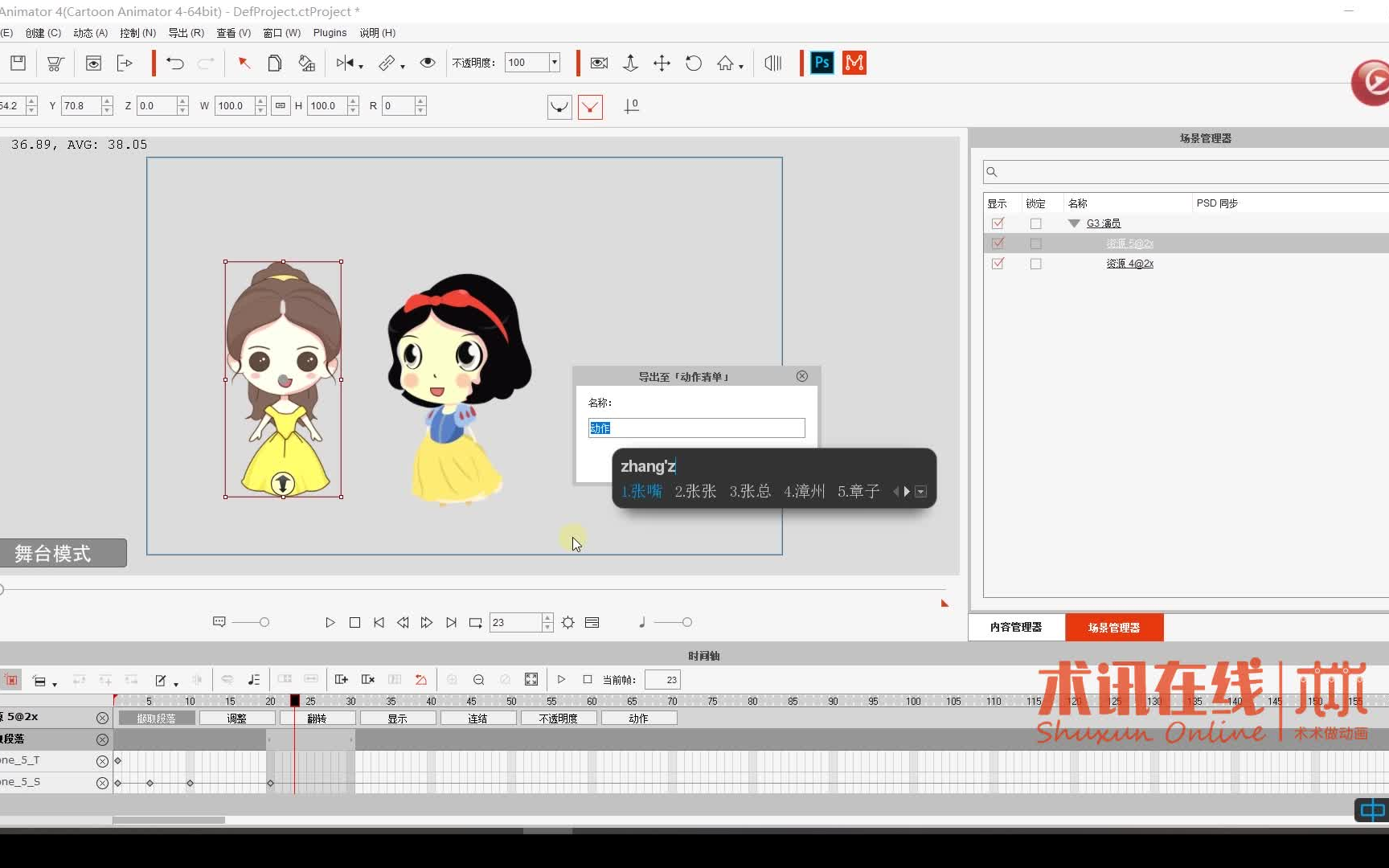Undo the last action
This screenshot has height=868, width=1389.
pyautogui.click(x=174, y=63)
